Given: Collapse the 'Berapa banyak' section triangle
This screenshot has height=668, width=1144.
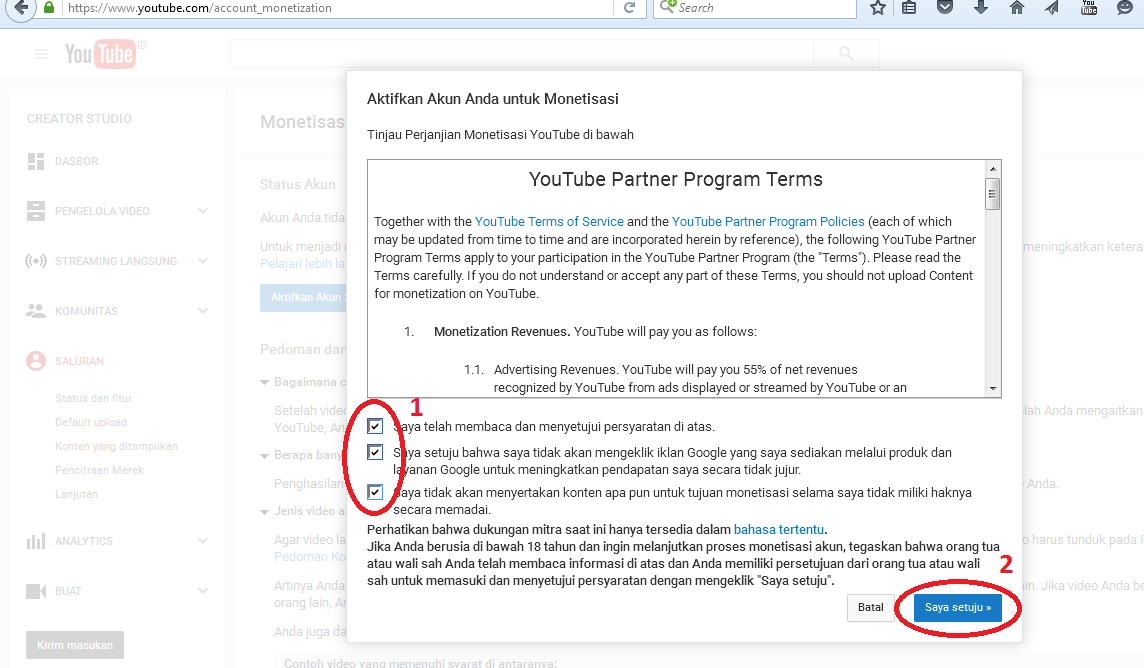Looking at the screenshot, I should (x=265, y=456).
